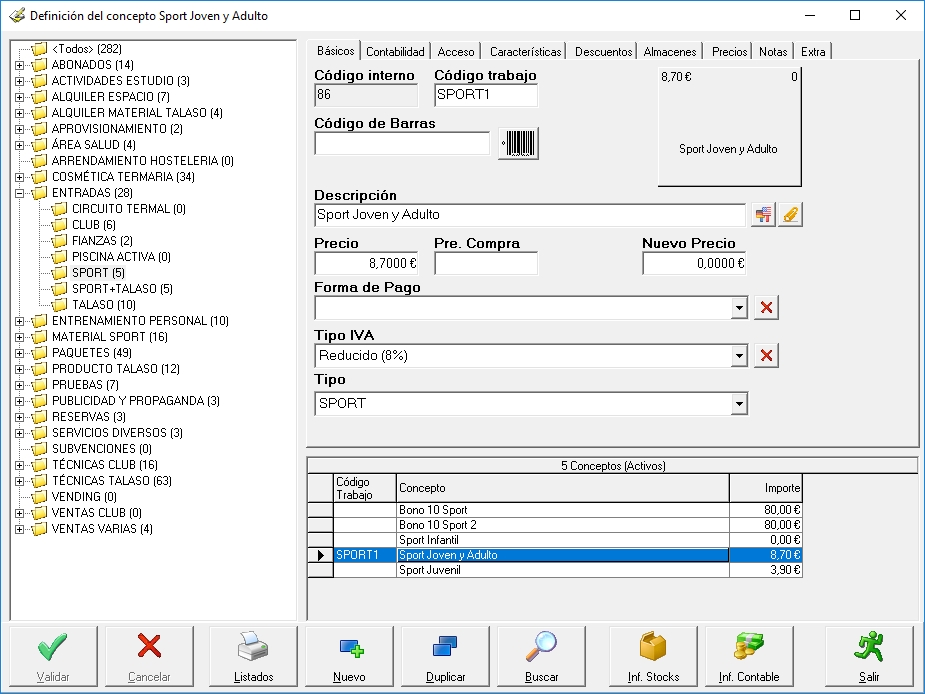Switch to the Contabilidad tab

395,52
